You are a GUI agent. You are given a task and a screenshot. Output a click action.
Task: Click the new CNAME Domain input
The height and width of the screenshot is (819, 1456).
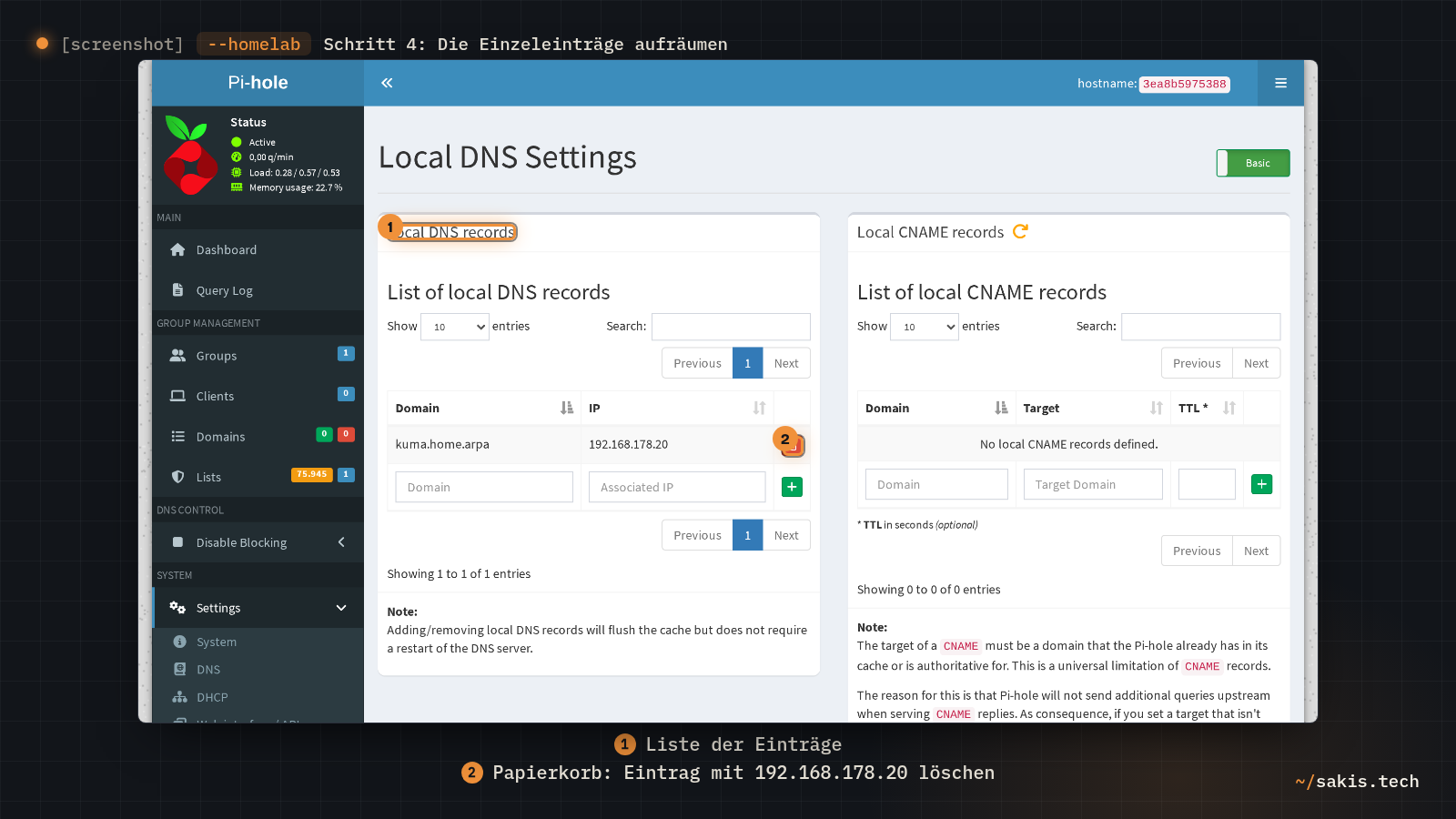[936, 484]
